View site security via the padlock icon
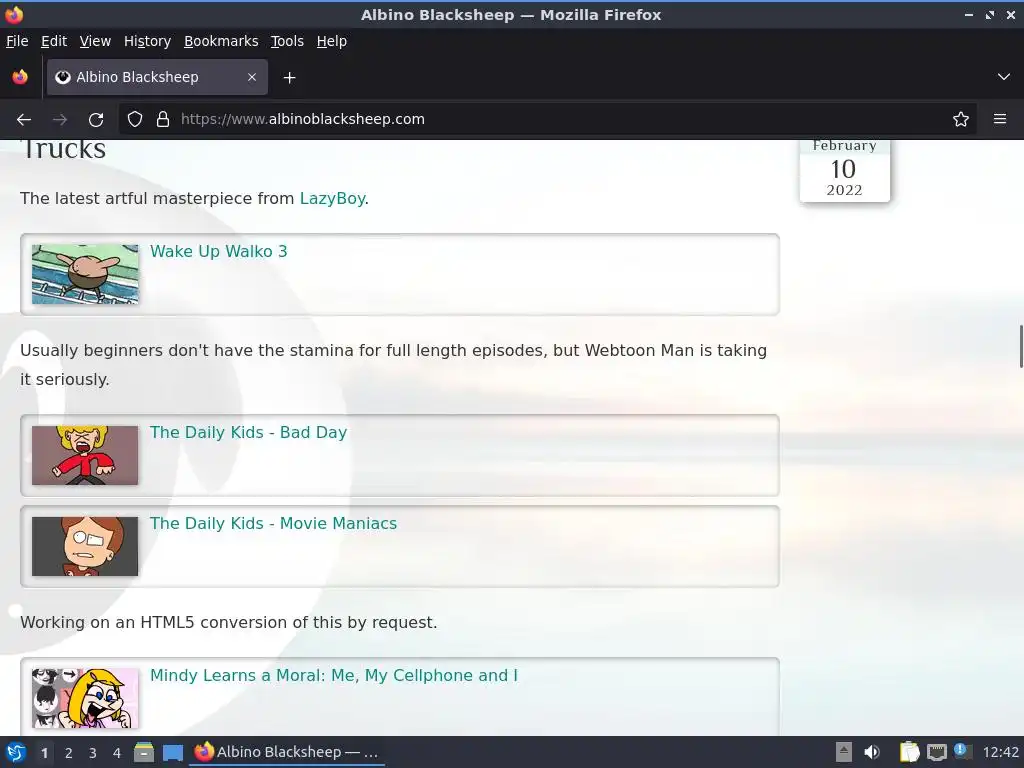The height and width of the screenshot is (768, 1024). coord(163,120)
